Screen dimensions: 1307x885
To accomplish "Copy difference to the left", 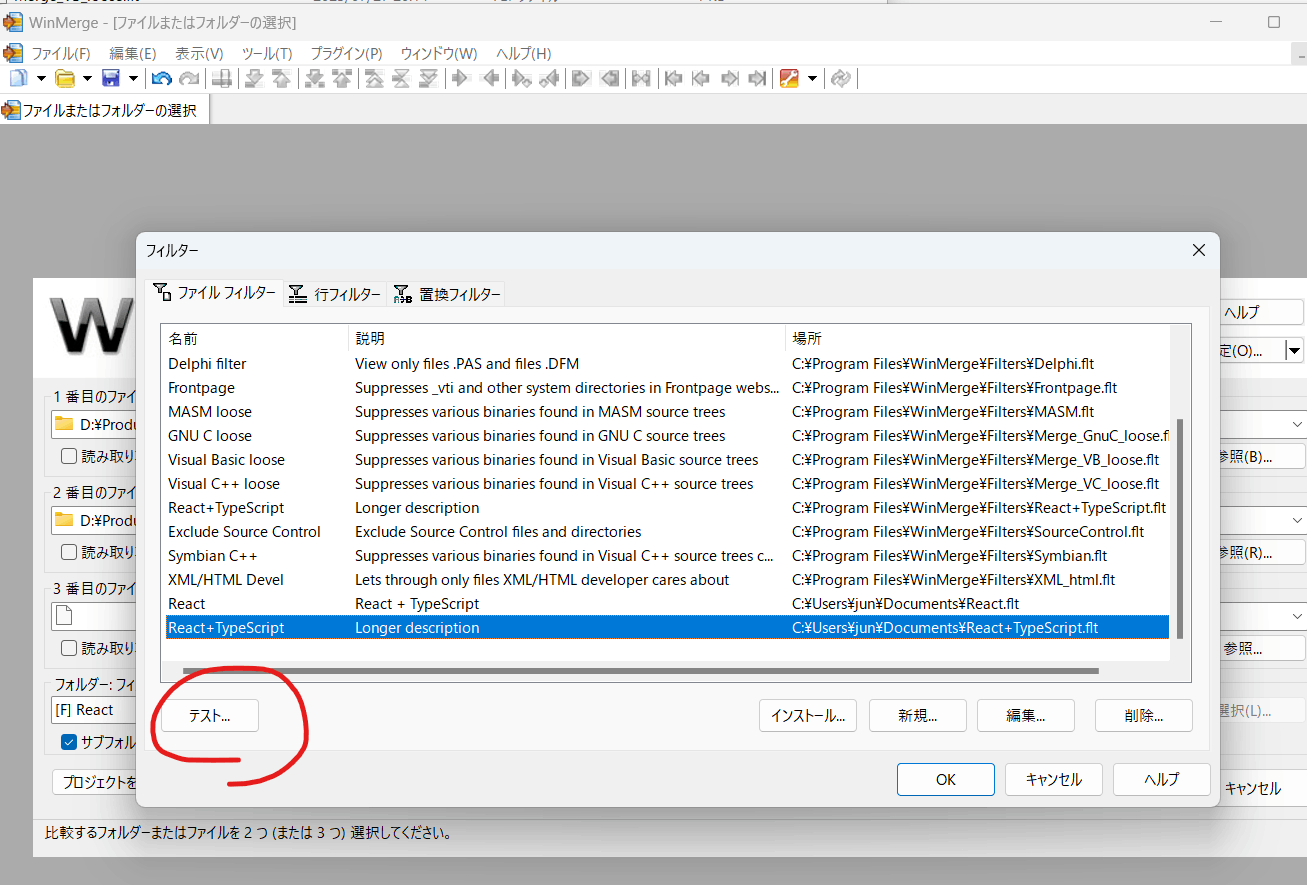I will click(490, 78).
